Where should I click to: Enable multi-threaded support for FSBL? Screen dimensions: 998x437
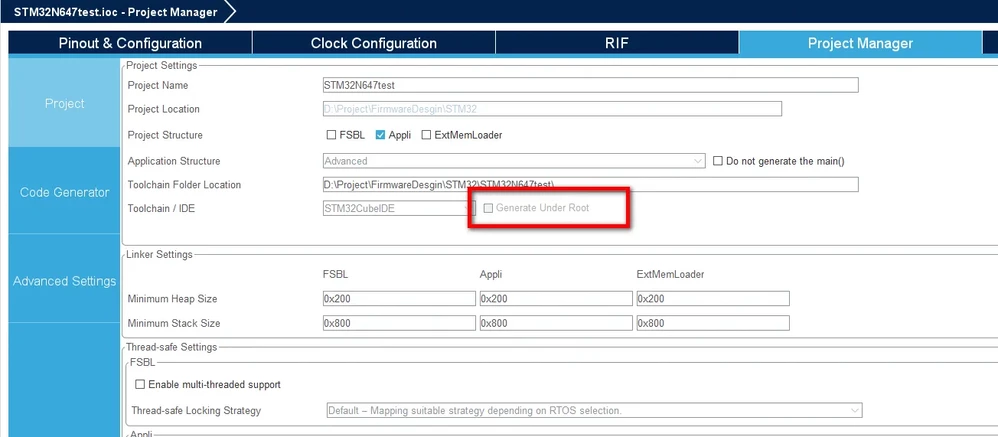coord(140,384)
